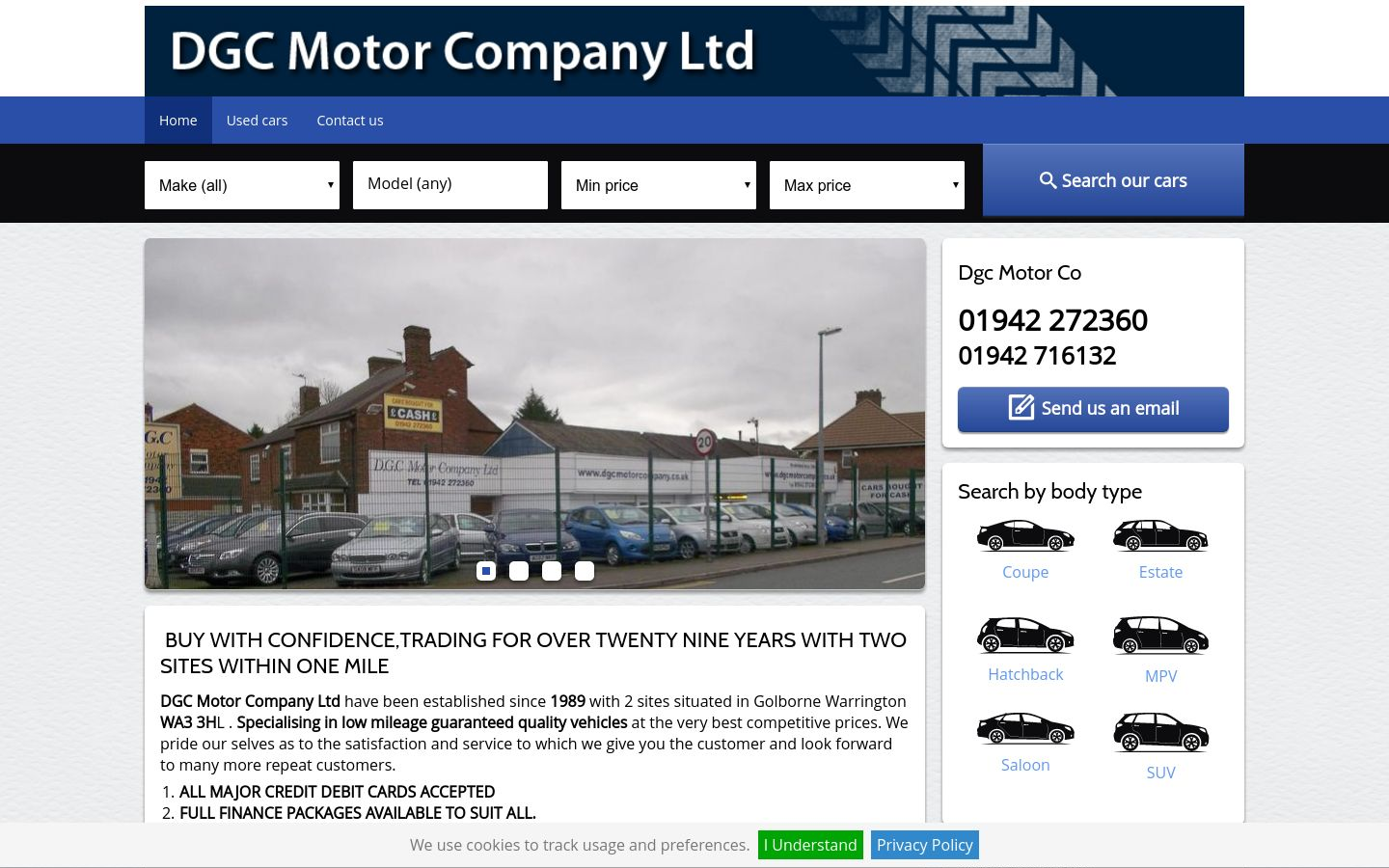Click the Estate car silhouette icon
The image size is (1389, 868).
pyautogui.click(x=1160, y=535)
